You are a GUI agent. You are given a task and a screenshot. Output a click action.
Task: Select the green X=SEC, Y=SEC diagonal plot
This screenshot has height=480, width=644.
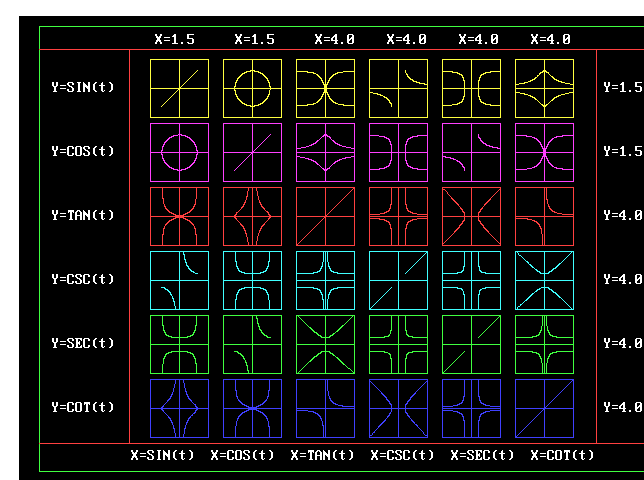pyautogui.click(x=472, y=344)
